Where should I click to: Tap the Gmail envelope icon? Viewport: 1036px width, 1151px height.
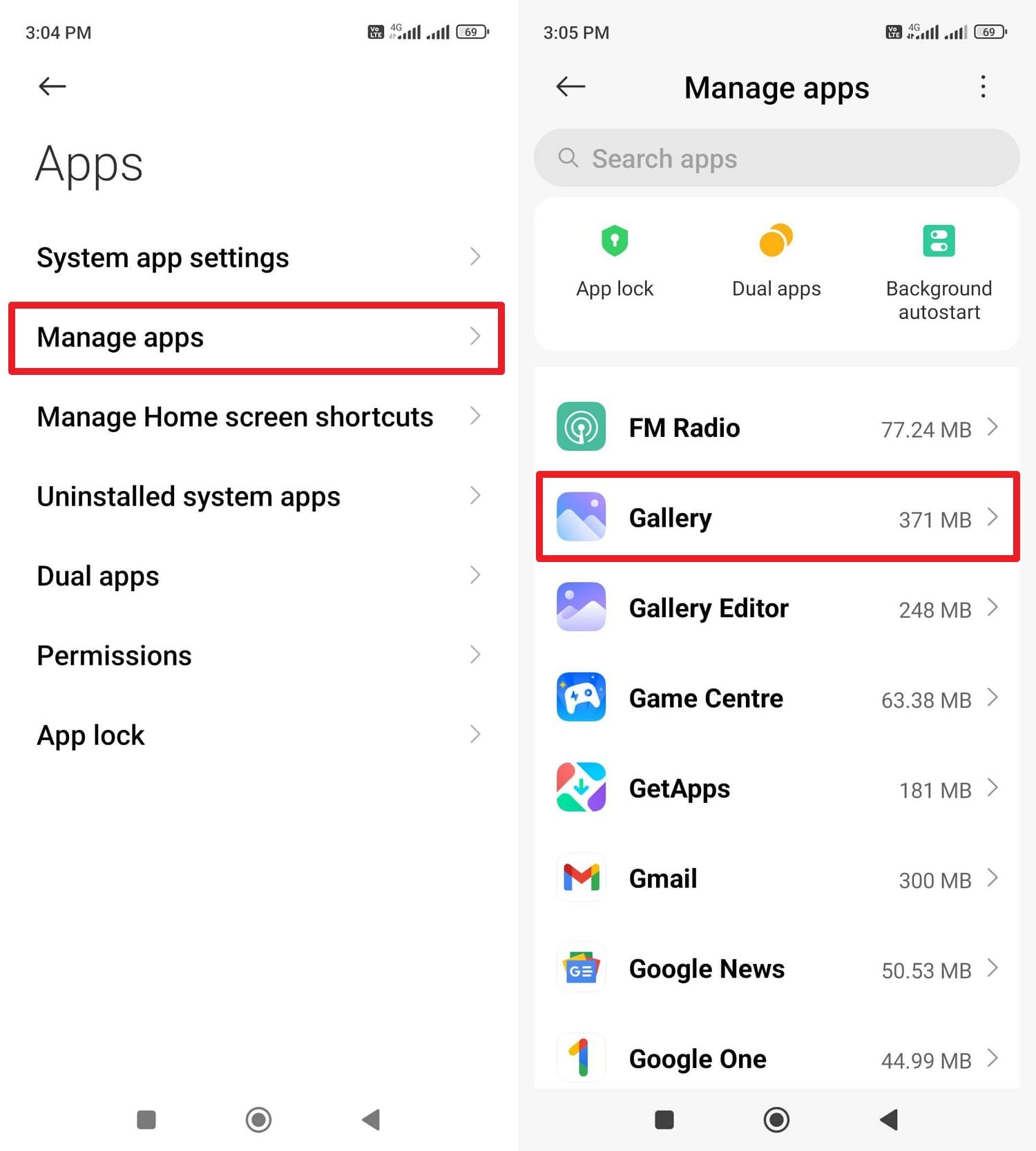point(581,878)
